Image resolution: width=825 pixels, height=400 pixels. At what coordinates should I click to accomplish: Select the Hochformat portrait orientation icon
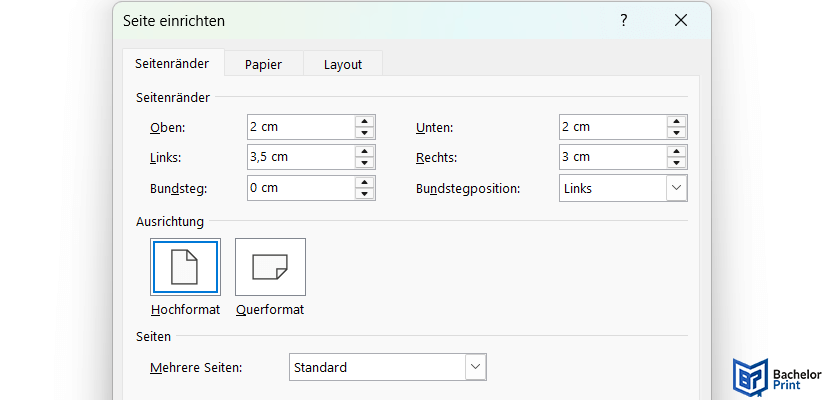click(185, 267)
